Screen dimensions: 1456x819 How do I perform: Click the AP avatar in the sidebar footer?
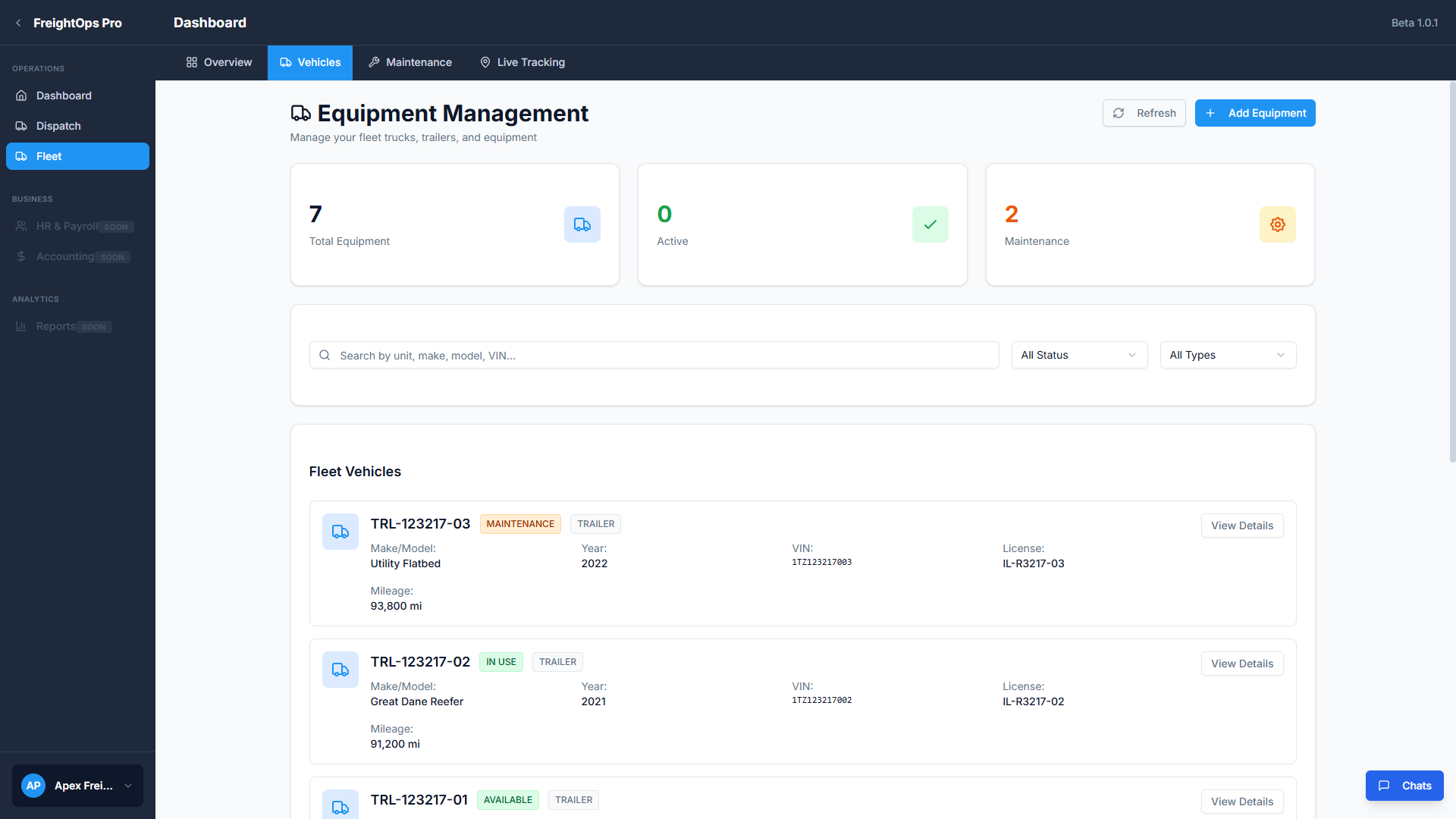point(33,786)
